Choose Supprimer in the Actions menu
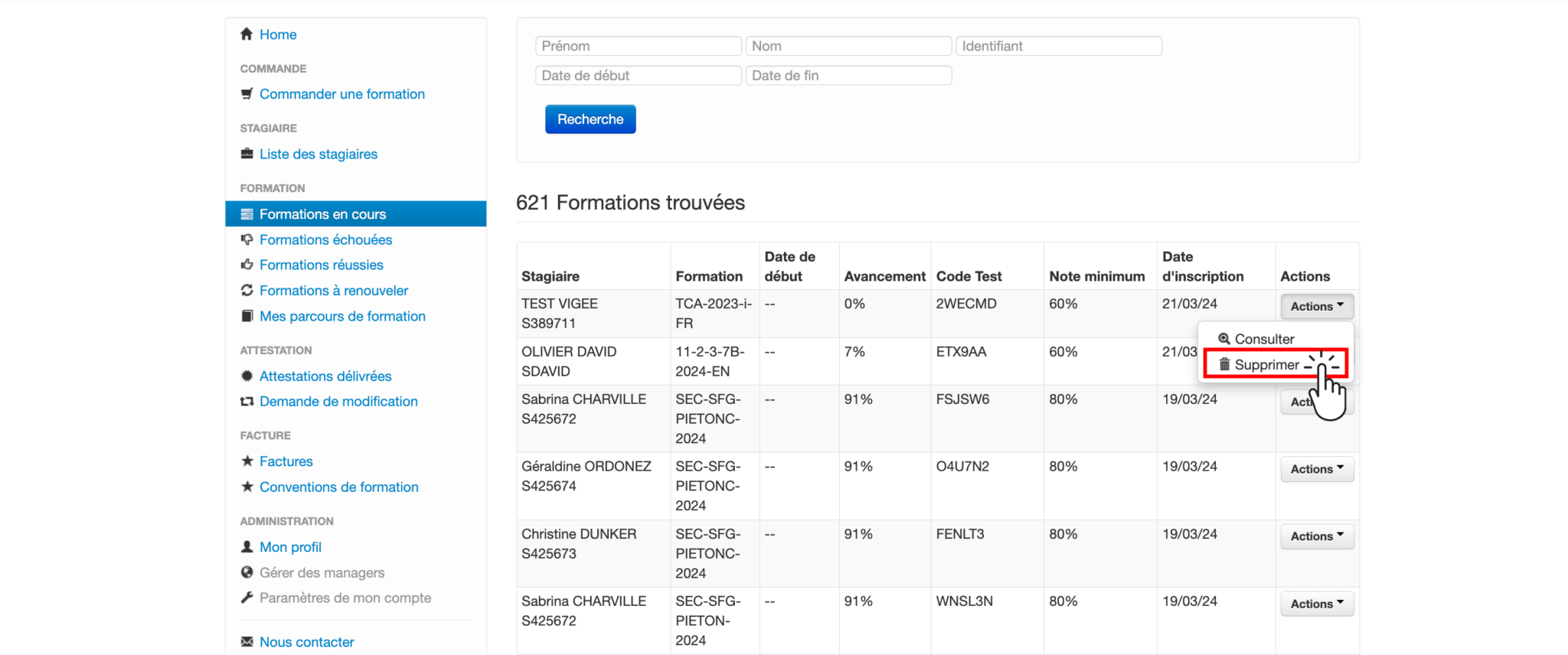This screenshot has width=1568, height=655. (1266, 365)
